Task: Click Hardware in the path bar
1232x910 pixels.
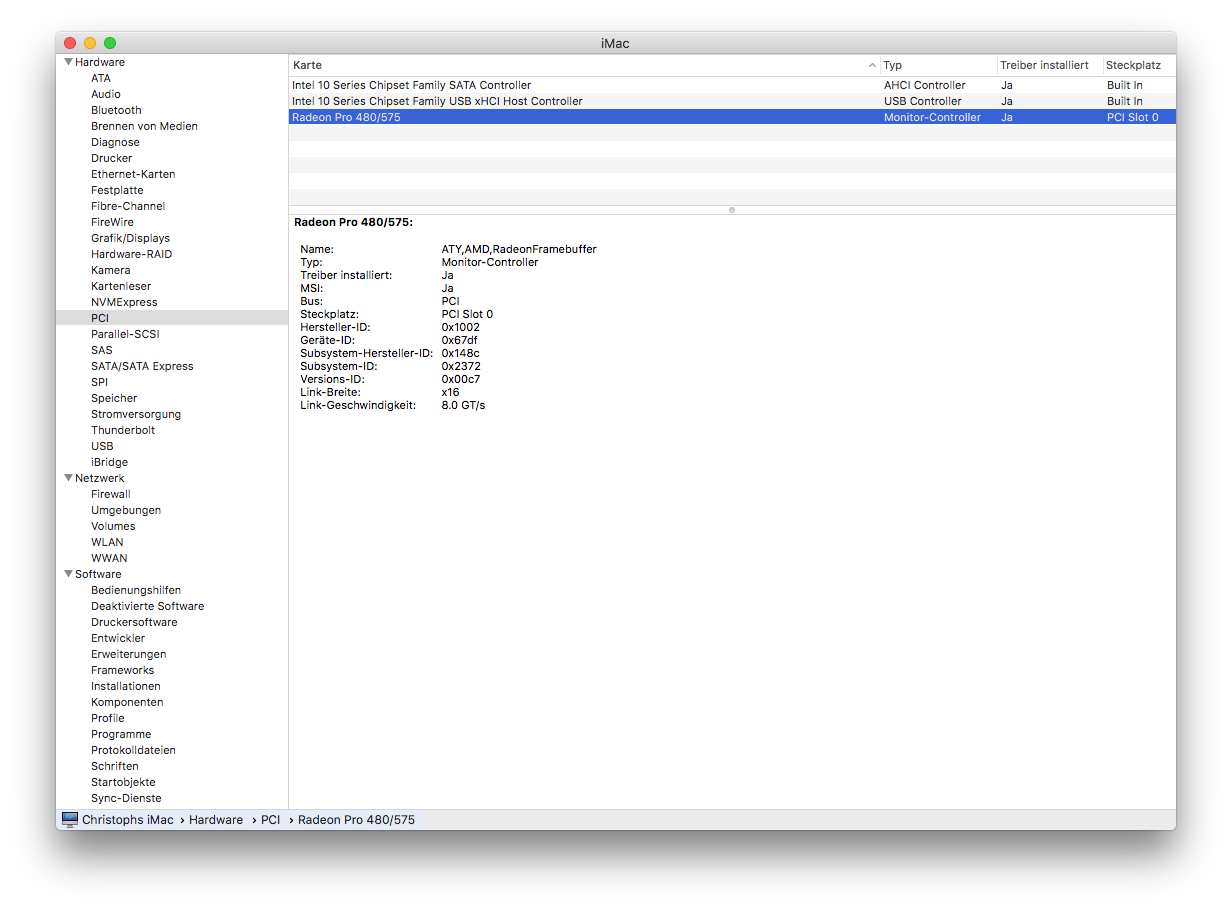Action: coord(216,820)
